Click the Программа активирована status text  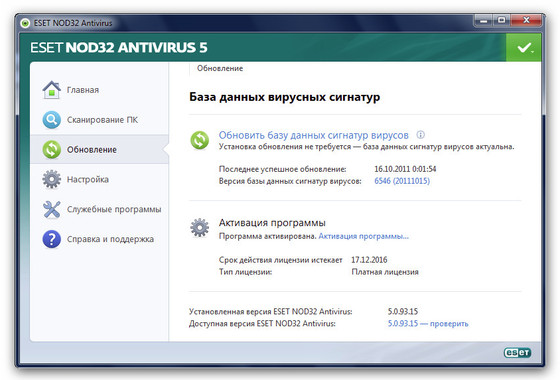pyautogui.click(x=268, y=236)
